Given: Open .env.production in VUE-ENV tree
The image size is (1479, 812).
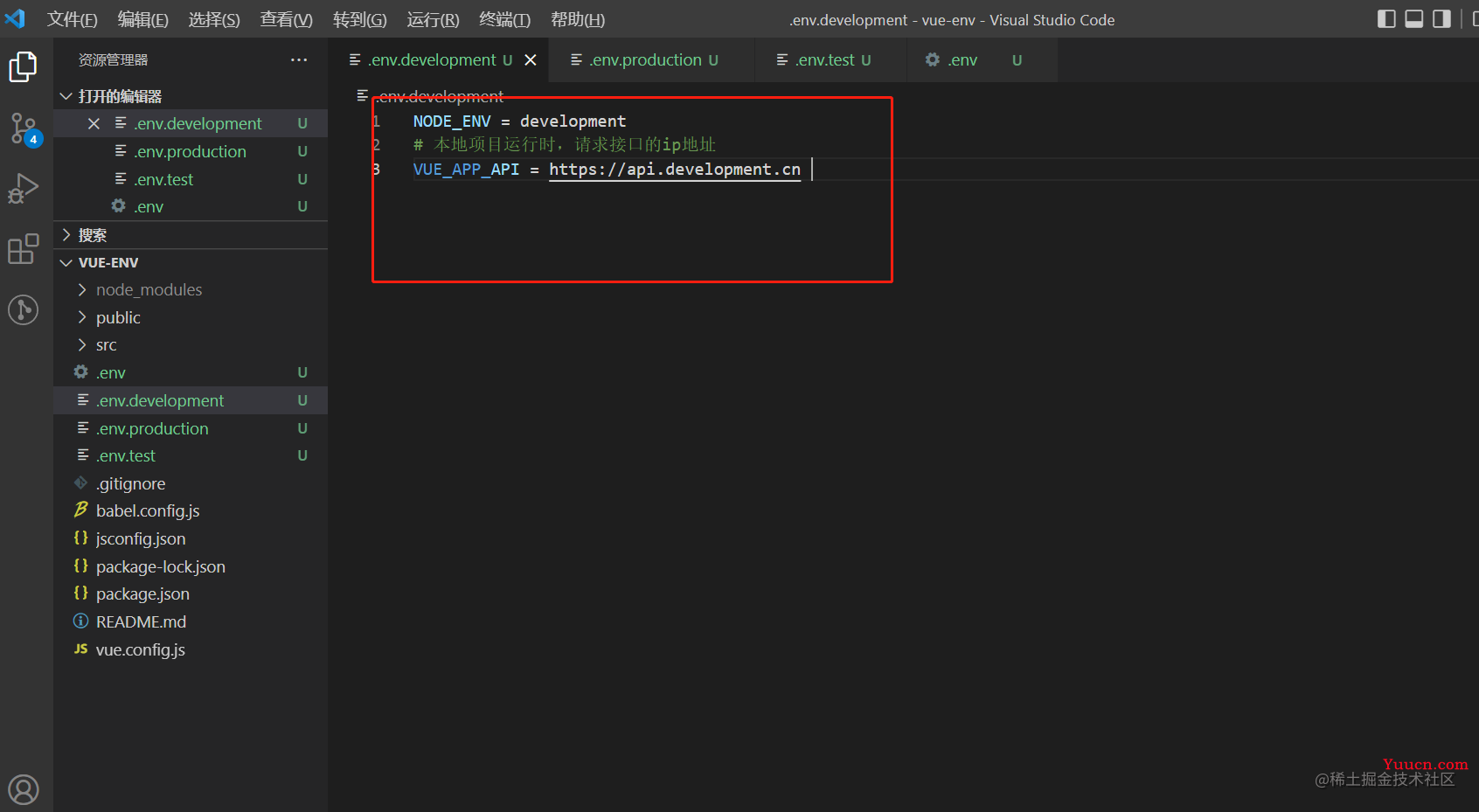Looking at the screenshot, I should pyautogui.click(x=191, y=428).
